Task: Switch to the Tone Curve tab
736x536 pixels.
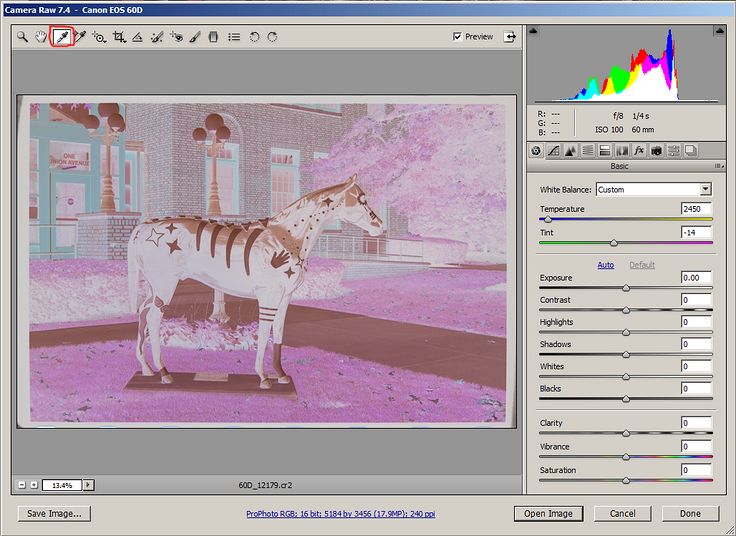Action: point(553,150)
